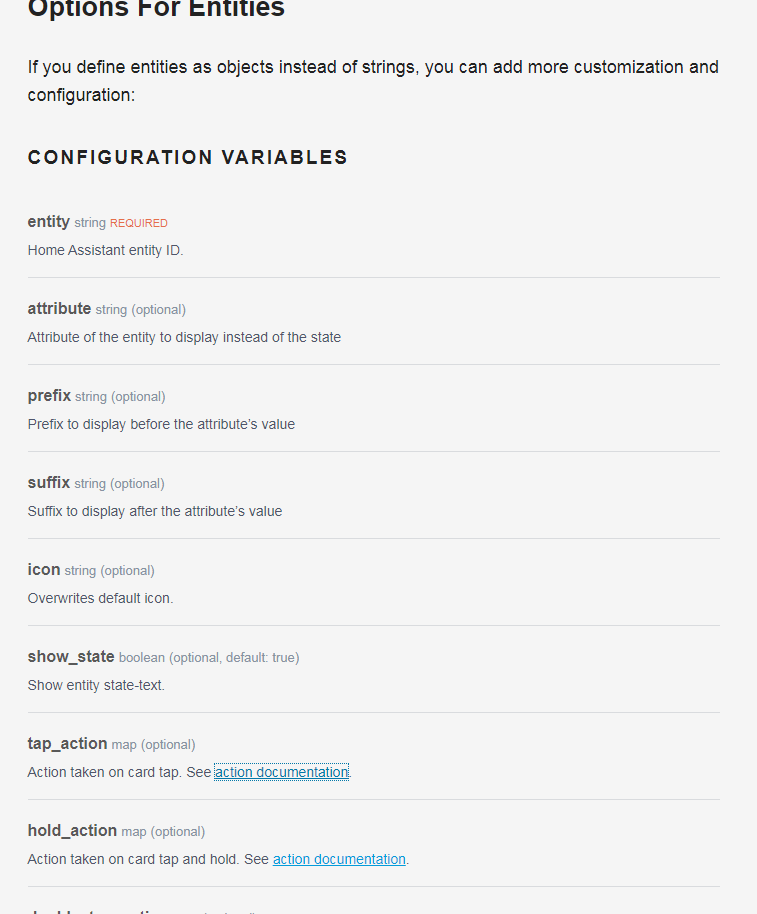Click the "Prefix to display before" description text
This screenshot has width=757, height=914.
pyautogui.click(x=161, y=424)
